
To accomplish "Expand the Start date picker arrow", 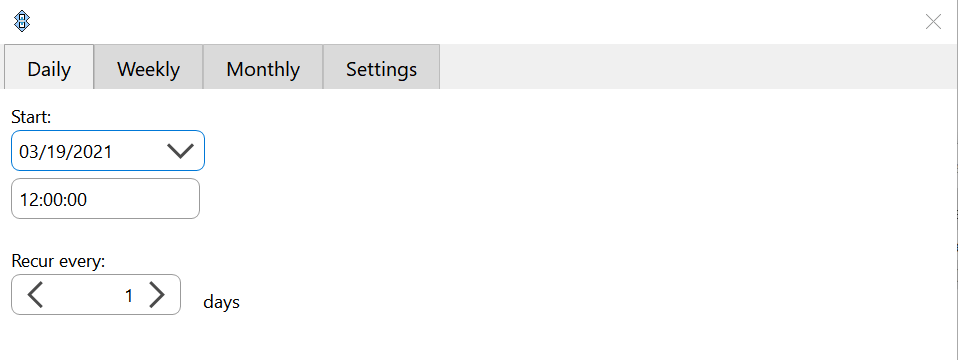I will coord(180,151).
